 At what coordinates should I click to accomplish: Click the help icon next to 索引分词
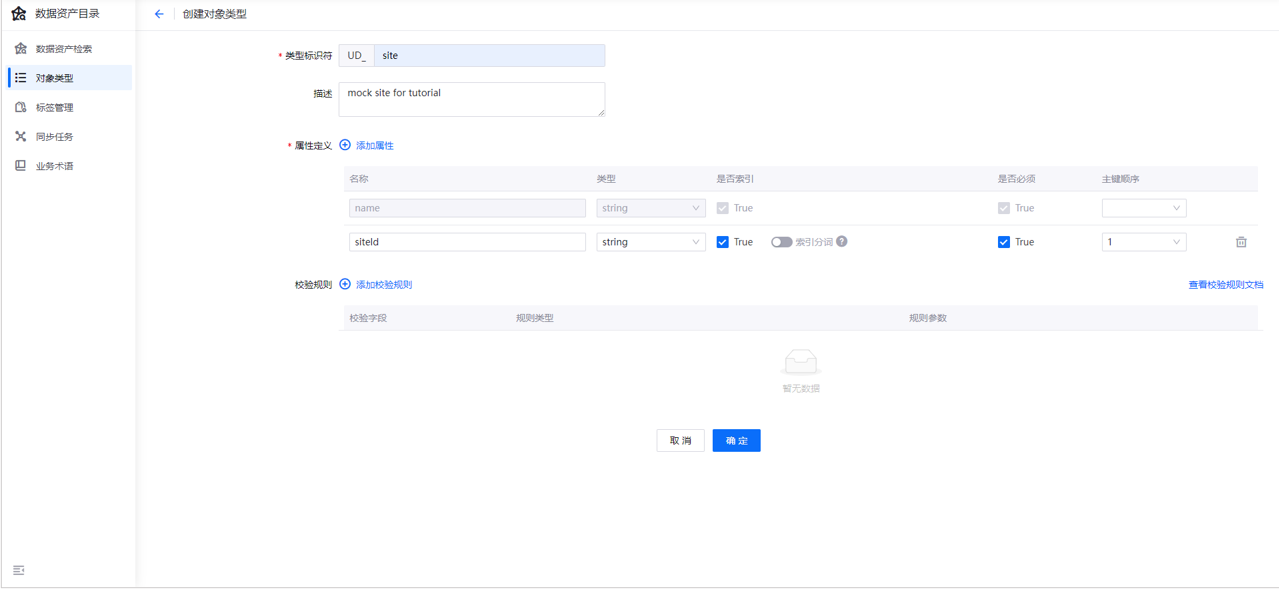pyautogui.click(x=842, y=241)
